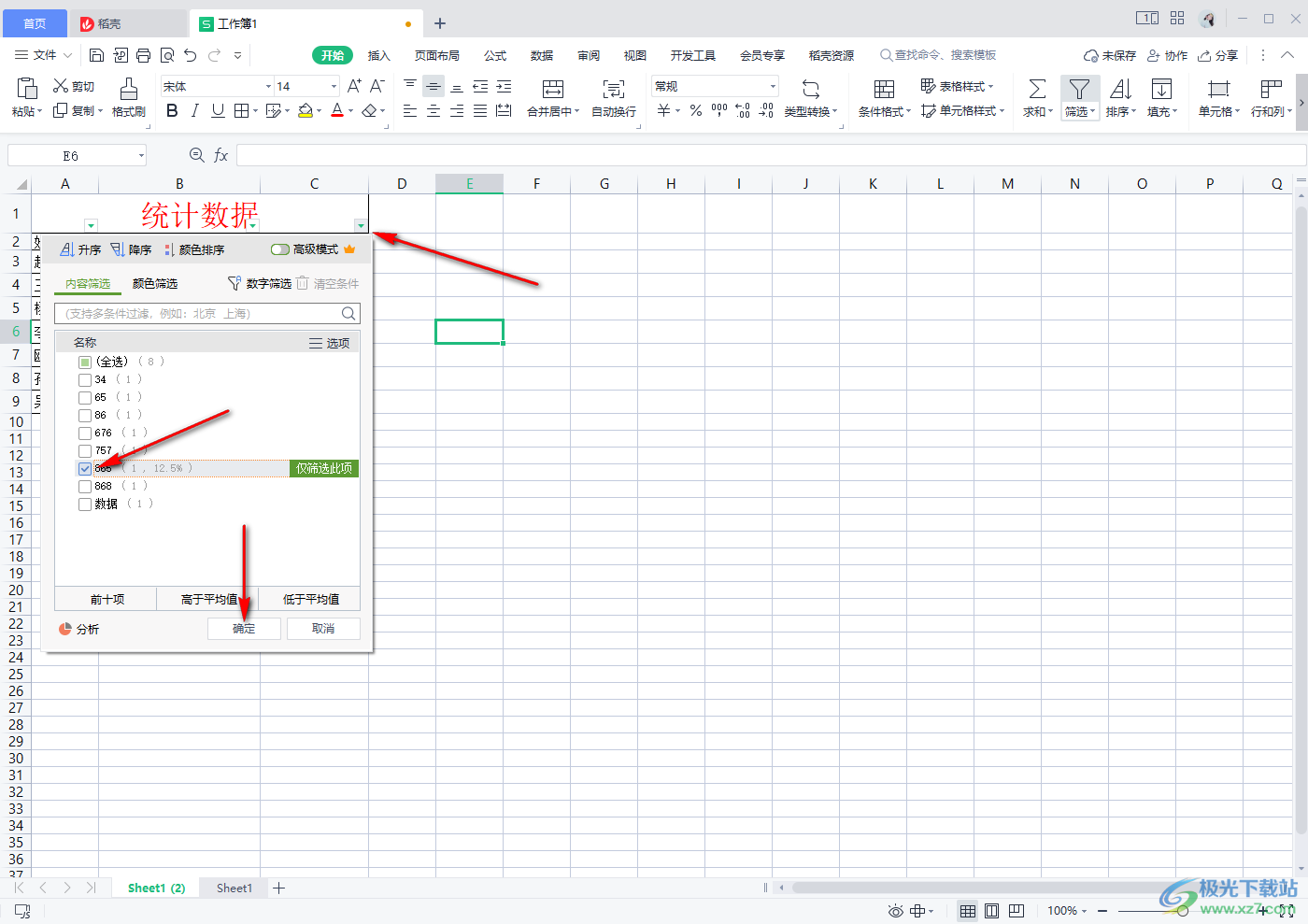The height and width of the screenshot is (924, 1308).
Task: Click the save icon in quick access bar
Action: (96, 55)
